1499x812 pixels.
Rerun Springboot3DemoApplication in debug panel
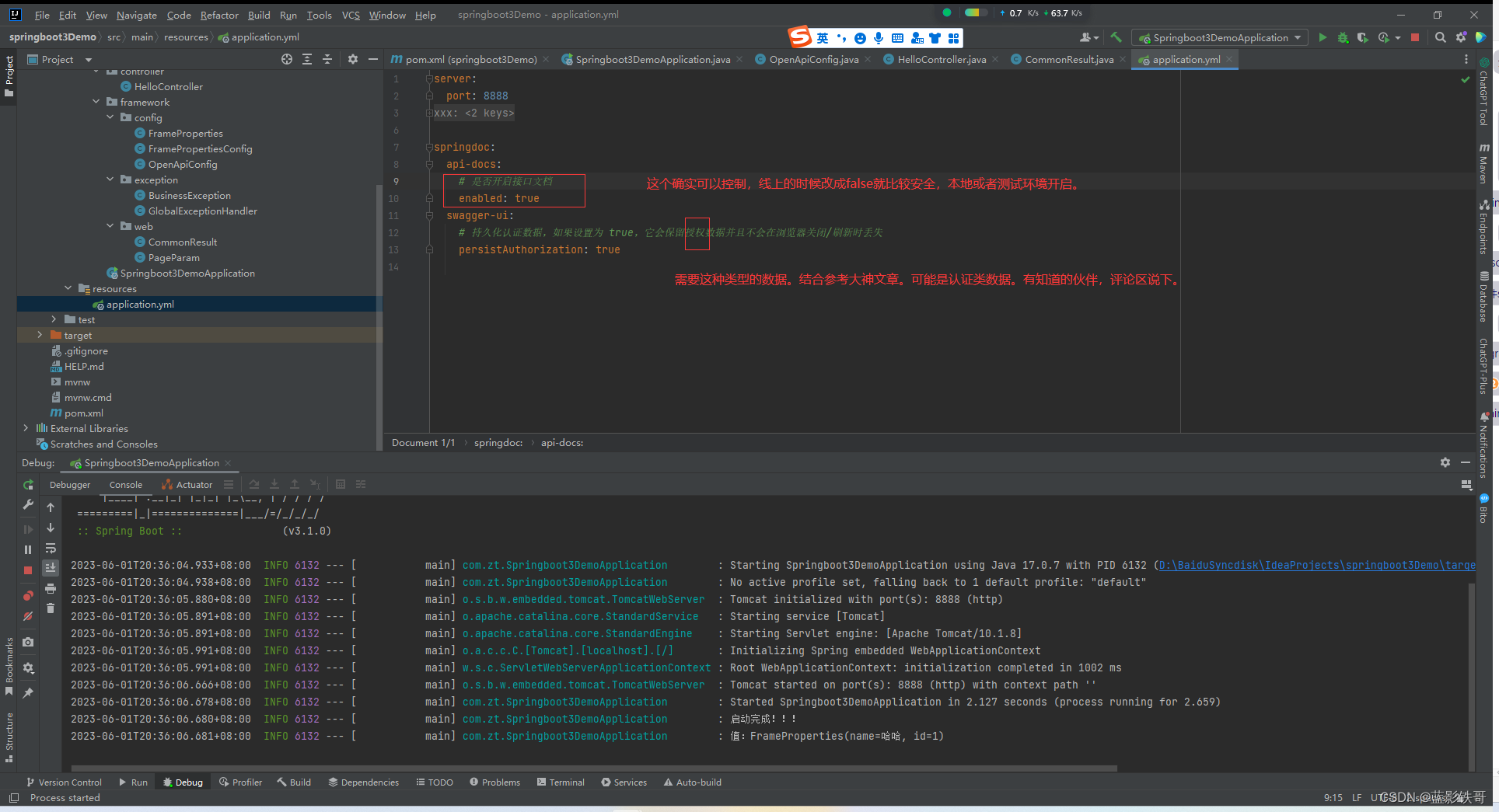click(29, 484)
